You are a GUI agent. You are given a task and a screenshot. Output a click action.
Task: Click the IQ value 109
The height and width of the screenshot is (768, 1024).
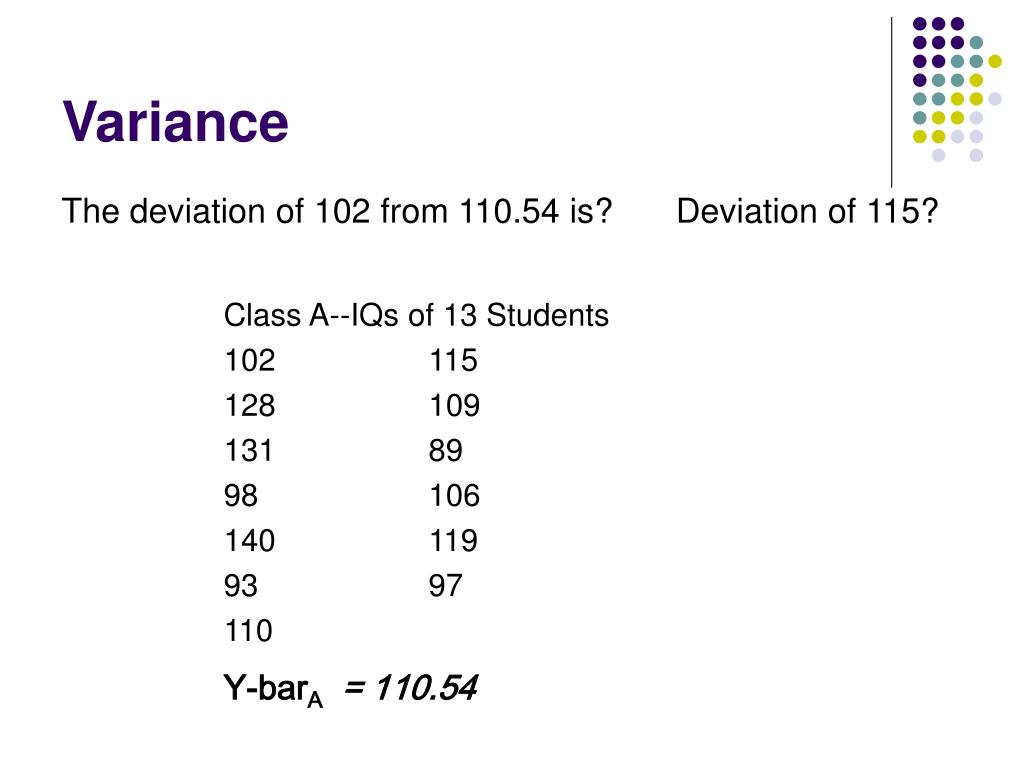455,406
